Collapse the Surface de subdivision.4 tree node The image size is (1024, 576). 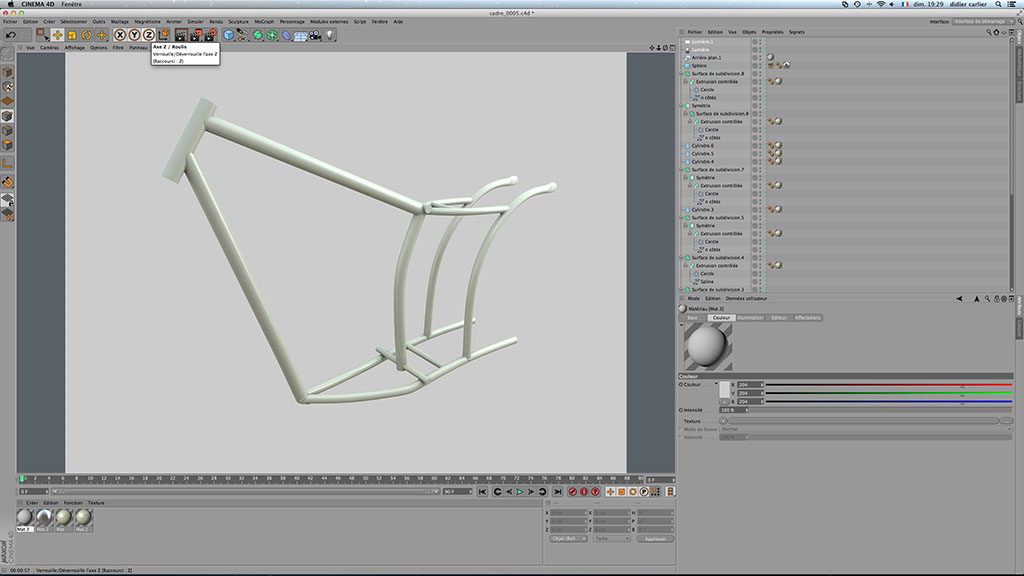[682, 257]
